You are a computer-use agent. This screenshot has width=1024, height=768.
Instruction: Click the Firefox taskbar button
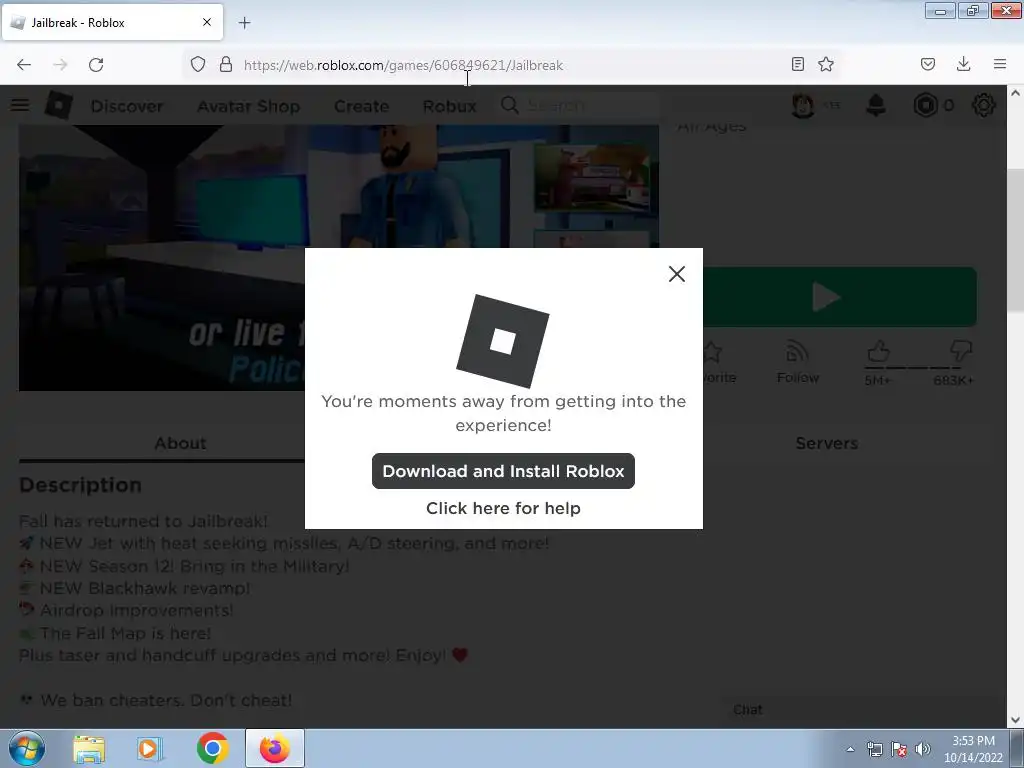click(275, 748)
